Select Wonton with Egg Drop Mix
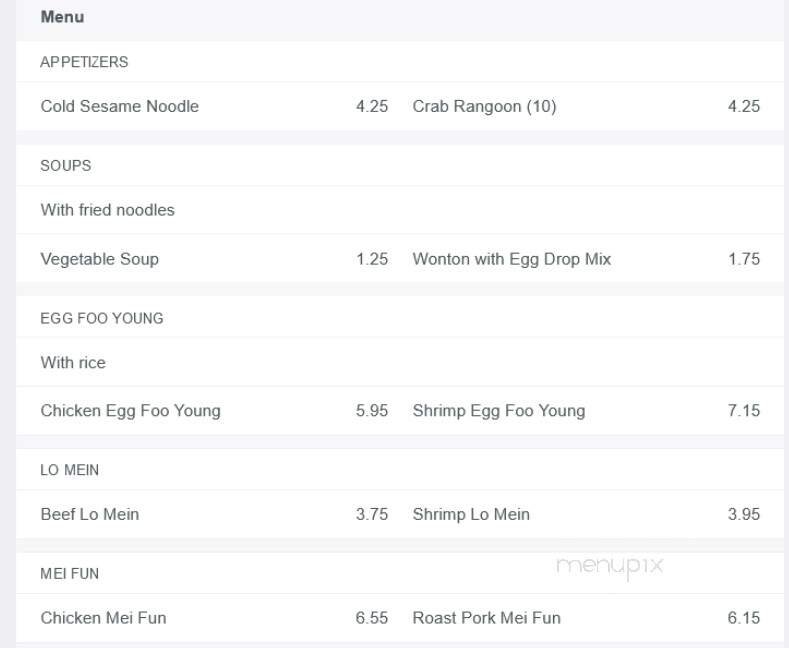This screenshot has height=648, width=789. (511, 259)
